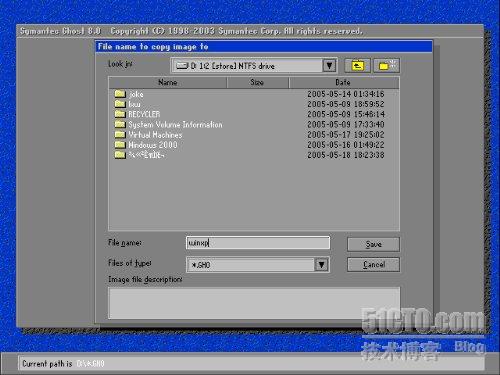The image size is (500, 375).
Task: Click the RECYCLER folder name
Action: click(x=144, y=114)
